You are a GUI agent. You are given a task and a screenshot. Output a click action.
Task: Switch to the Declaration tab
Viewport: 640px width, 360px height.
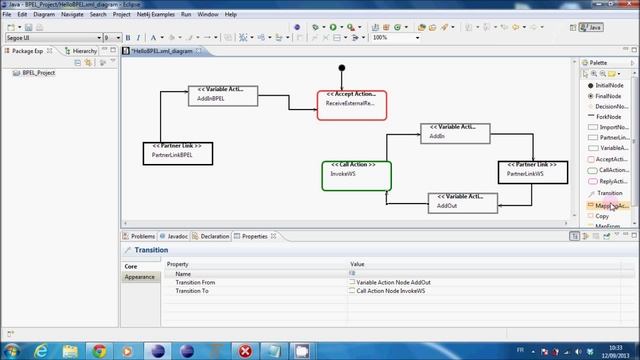click(211, 236)
